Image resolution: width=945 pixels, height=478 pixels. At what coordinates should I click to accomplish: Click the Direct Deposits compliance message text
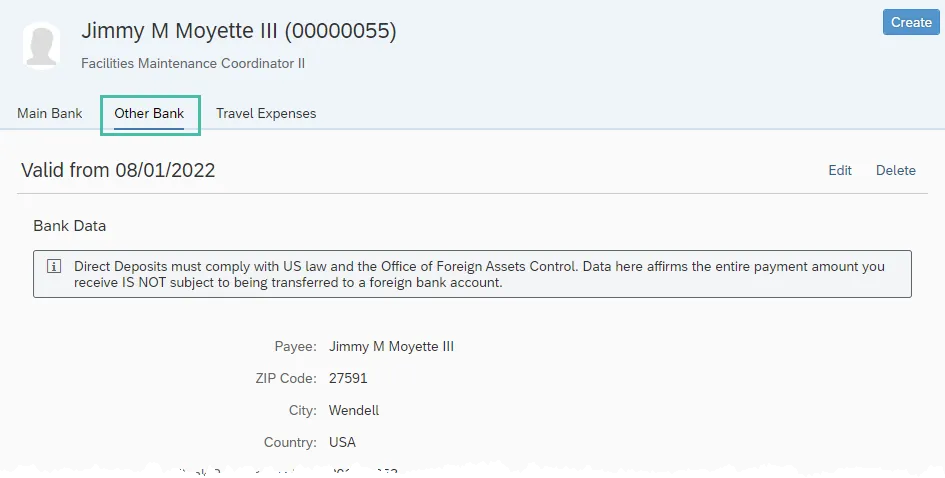[478, 275]
